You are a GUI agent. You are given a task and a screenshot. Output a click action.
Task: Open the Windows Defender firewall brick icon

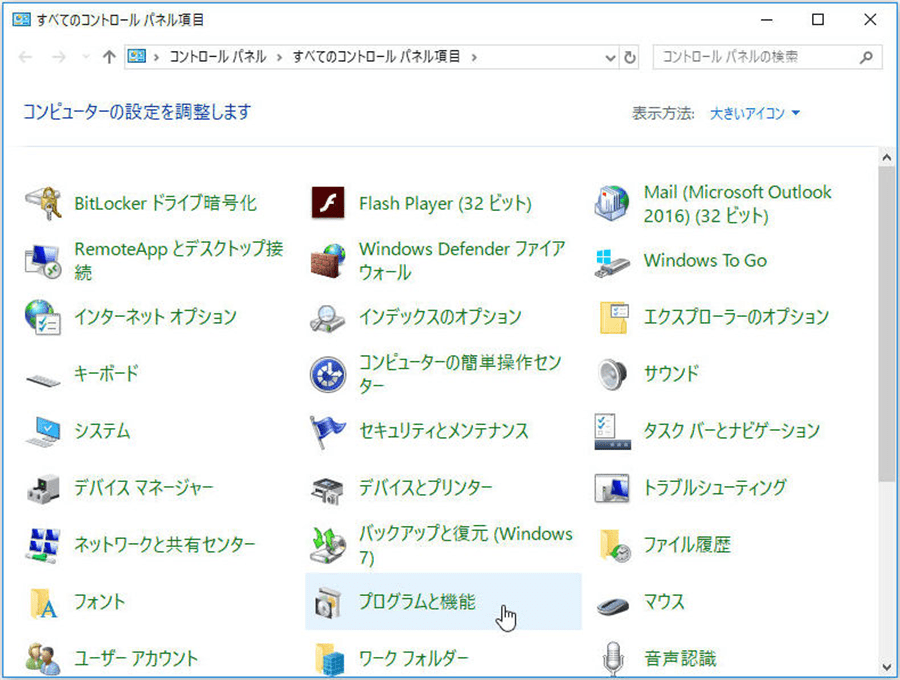(328, 261)
